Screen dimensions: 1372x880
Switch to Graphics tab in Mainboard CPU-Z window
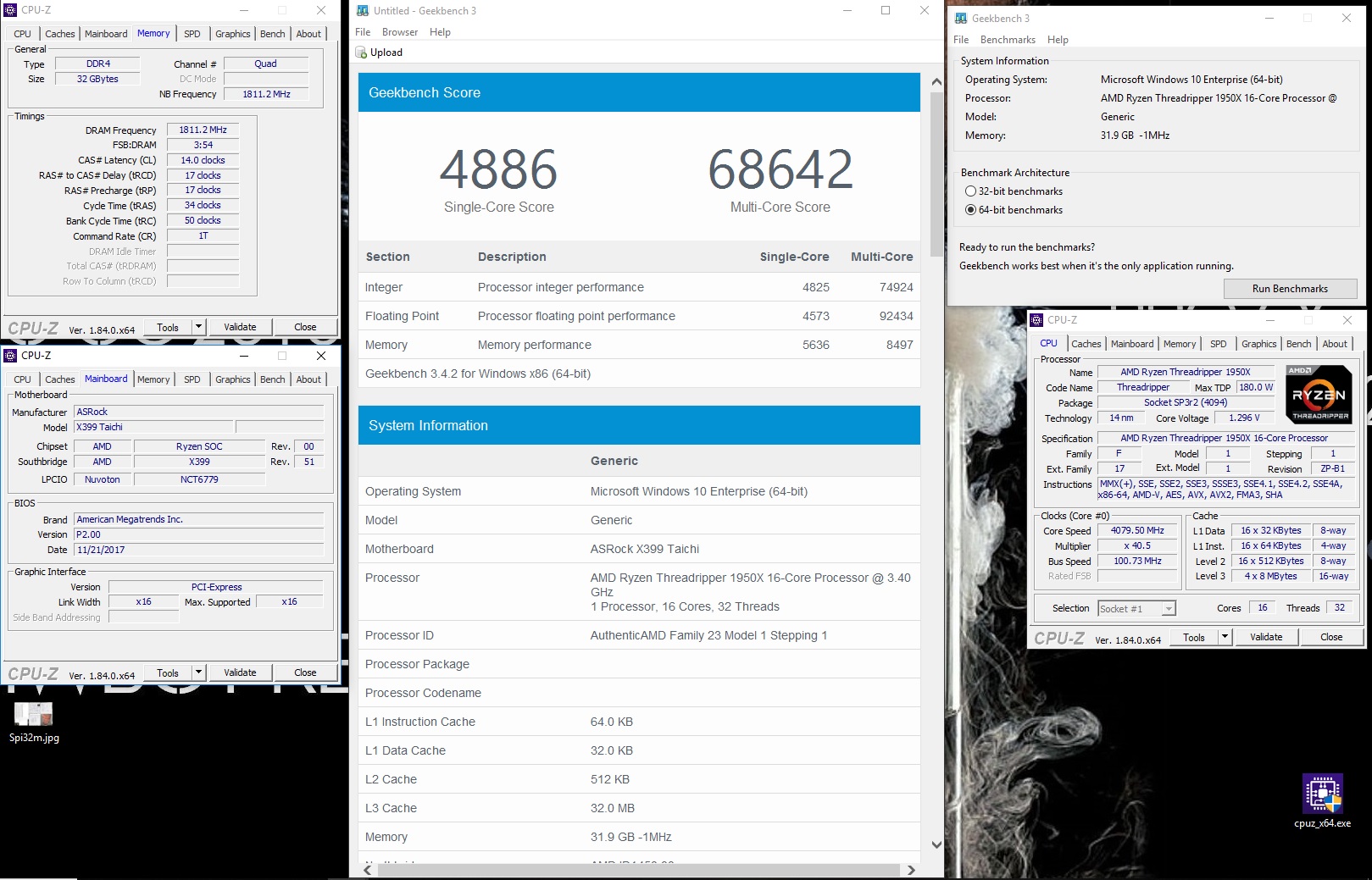point(232,379)
